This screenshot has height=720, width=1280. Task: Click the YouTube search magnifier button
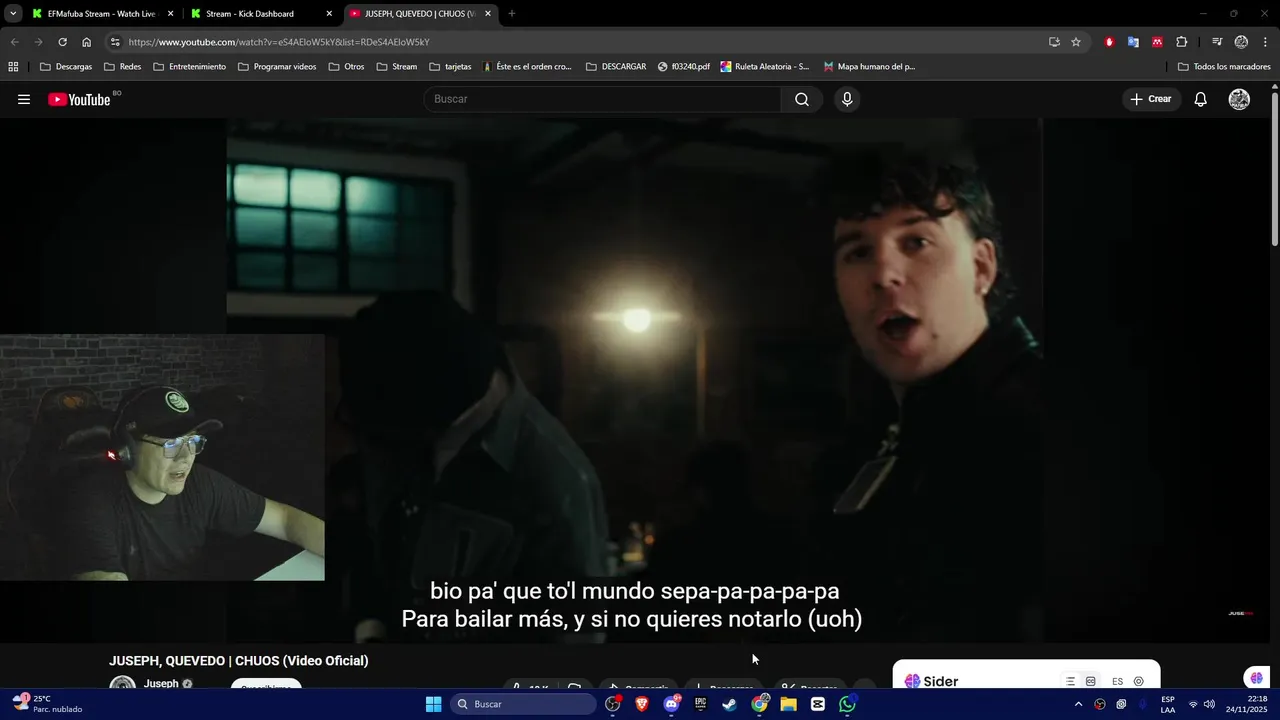[x=802, y=99]
